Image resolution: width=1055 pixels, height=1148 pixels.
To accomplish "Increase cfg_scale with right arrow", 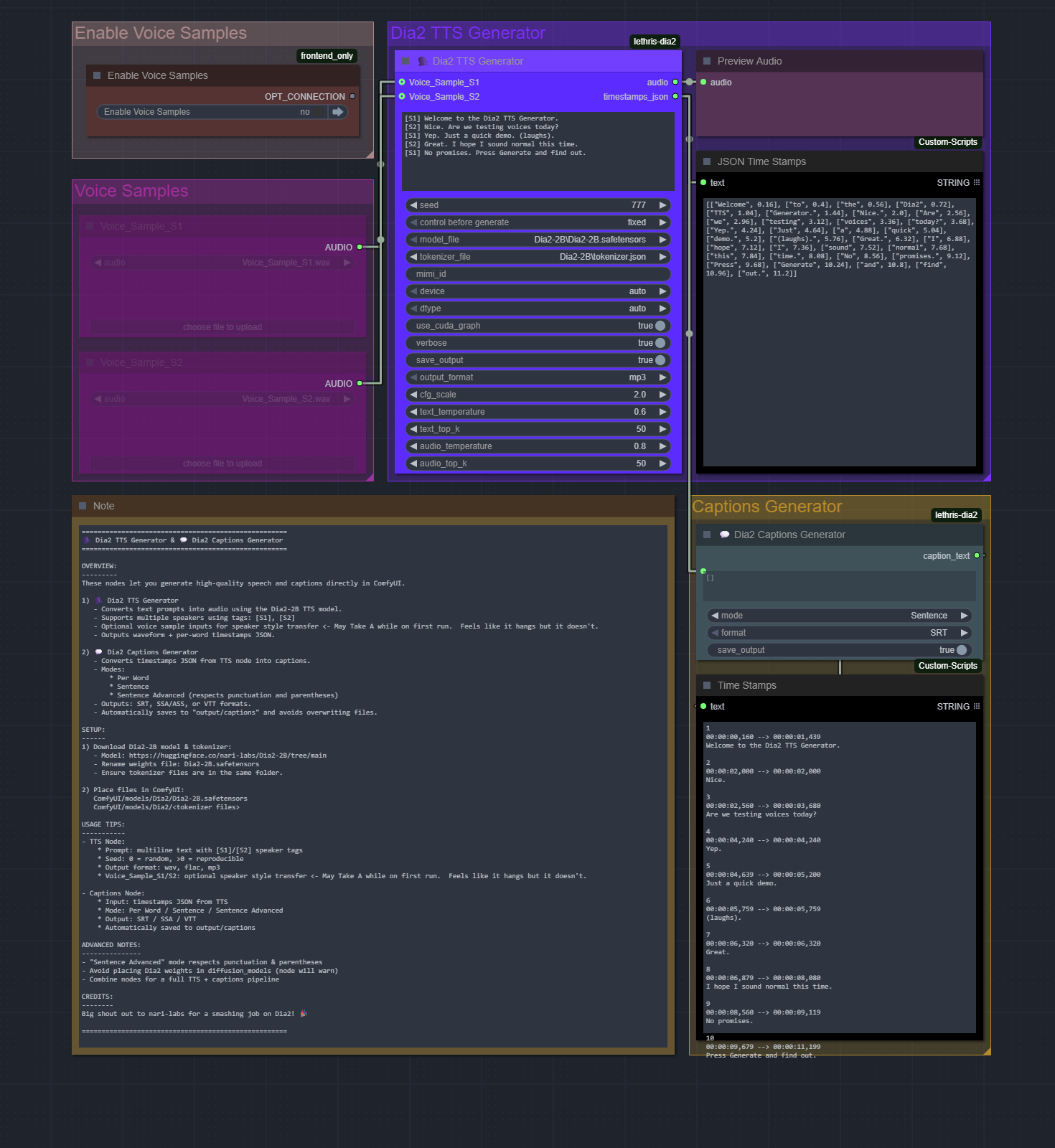I will (x=663, y=395).
